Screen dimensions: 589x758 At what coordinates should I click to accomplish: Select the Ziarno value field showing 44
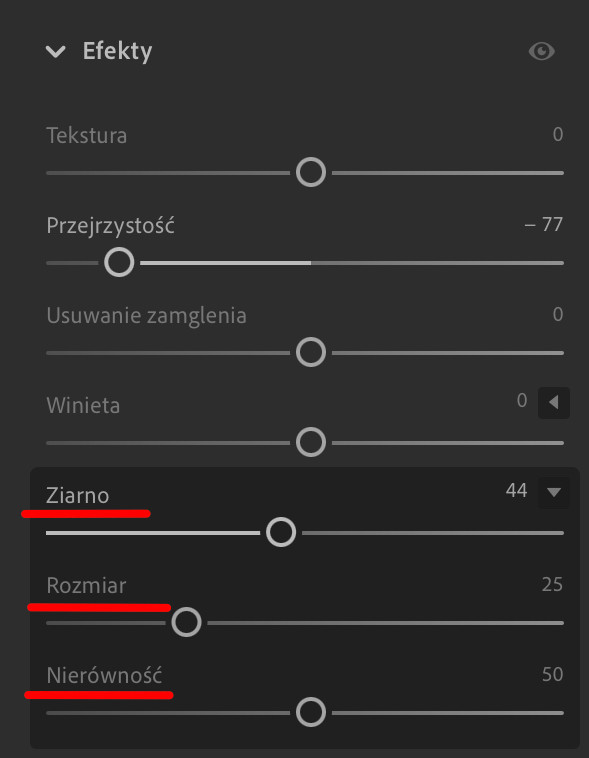coord(516,491)
